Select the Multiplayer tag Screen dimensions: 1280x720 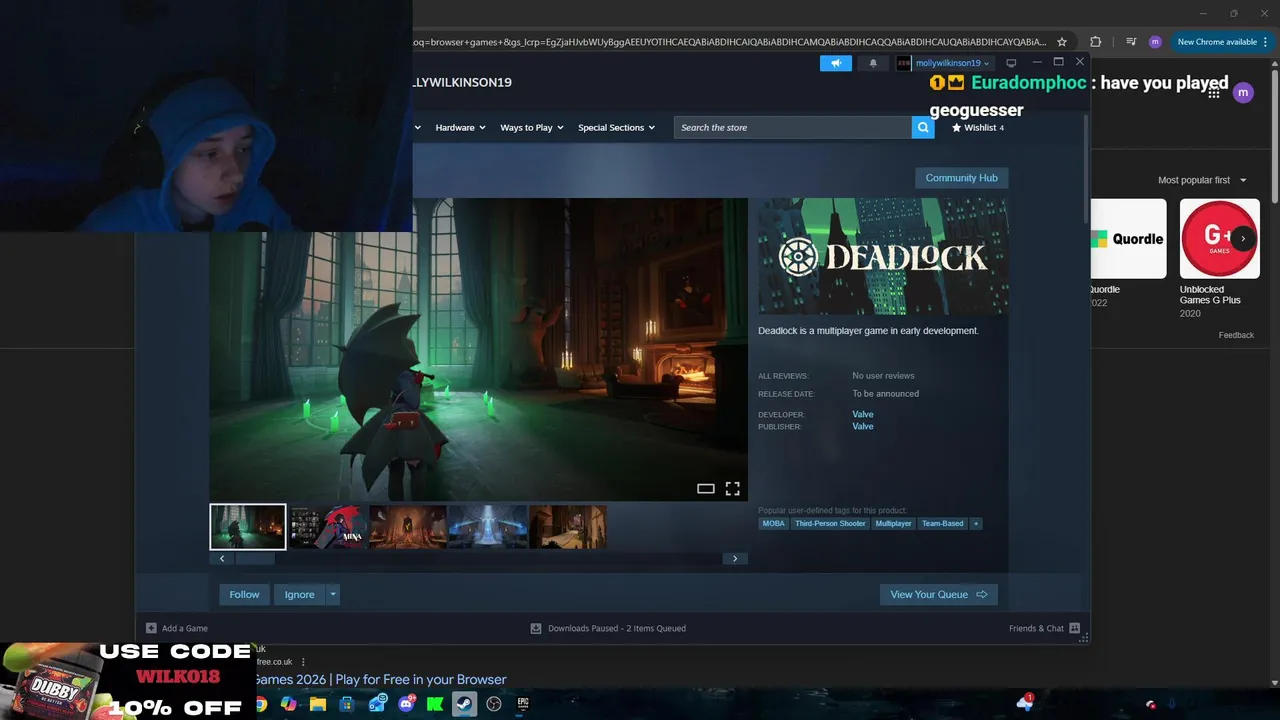[893, 523]
